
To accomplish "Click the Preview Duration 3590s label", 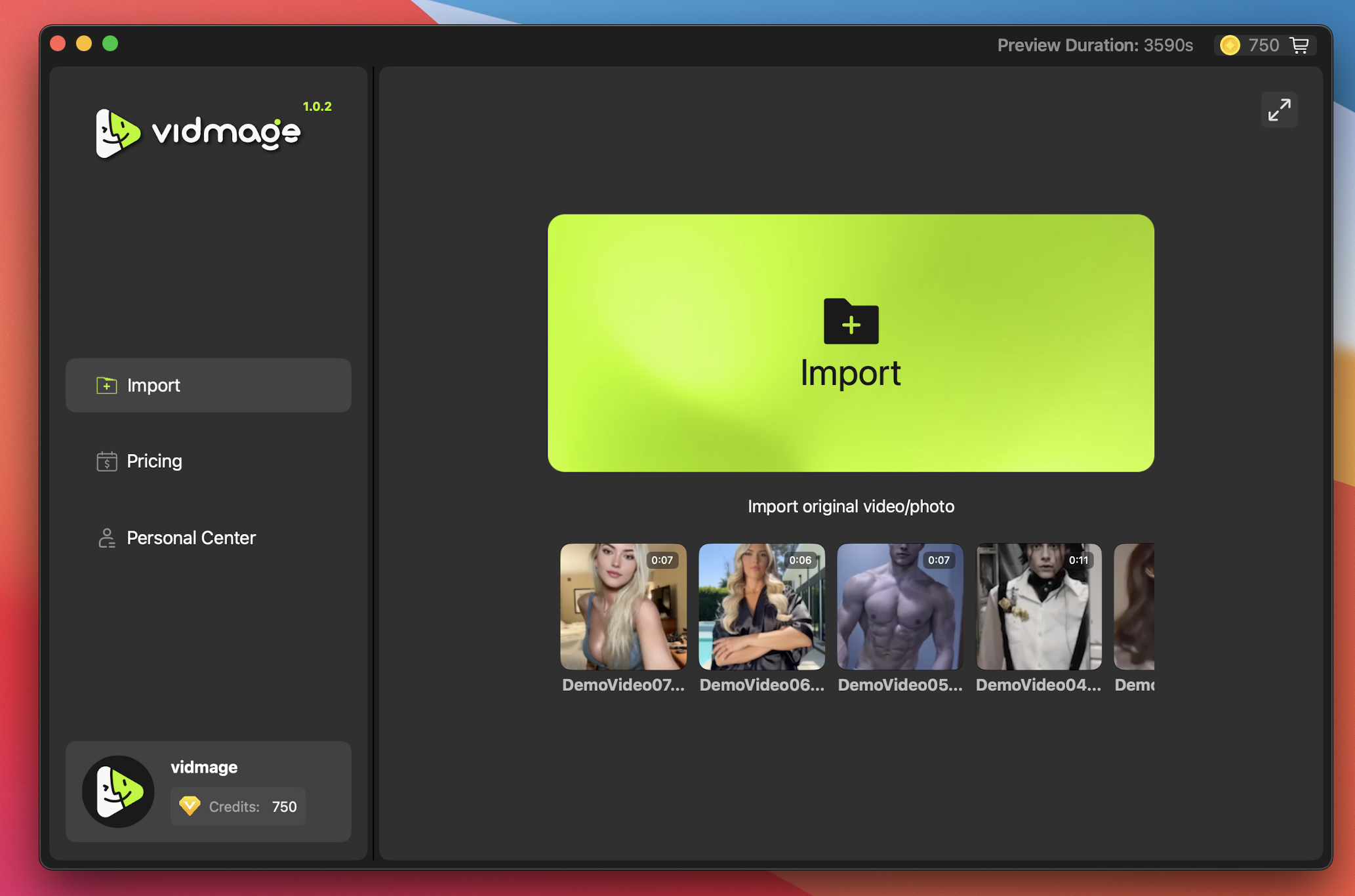I will (x=1095, y=45).
